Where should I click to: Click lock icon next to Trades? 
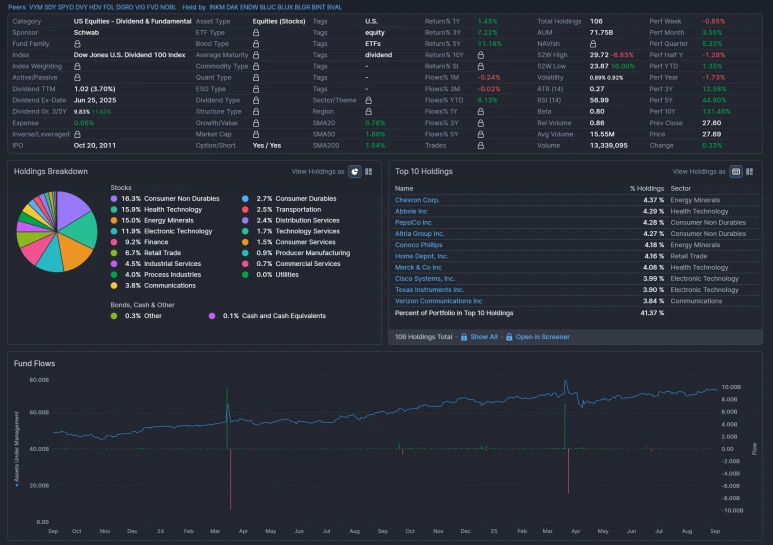[481, 145]
